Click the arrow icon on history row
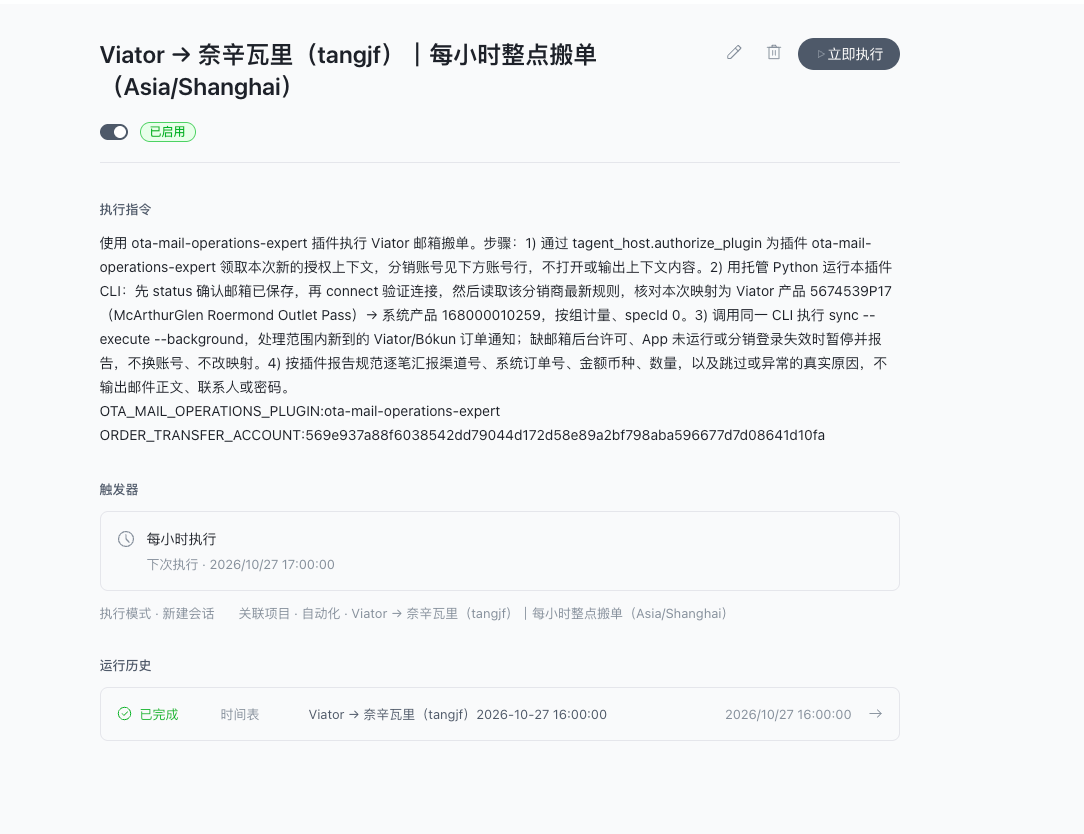 (x=875, y=714)
